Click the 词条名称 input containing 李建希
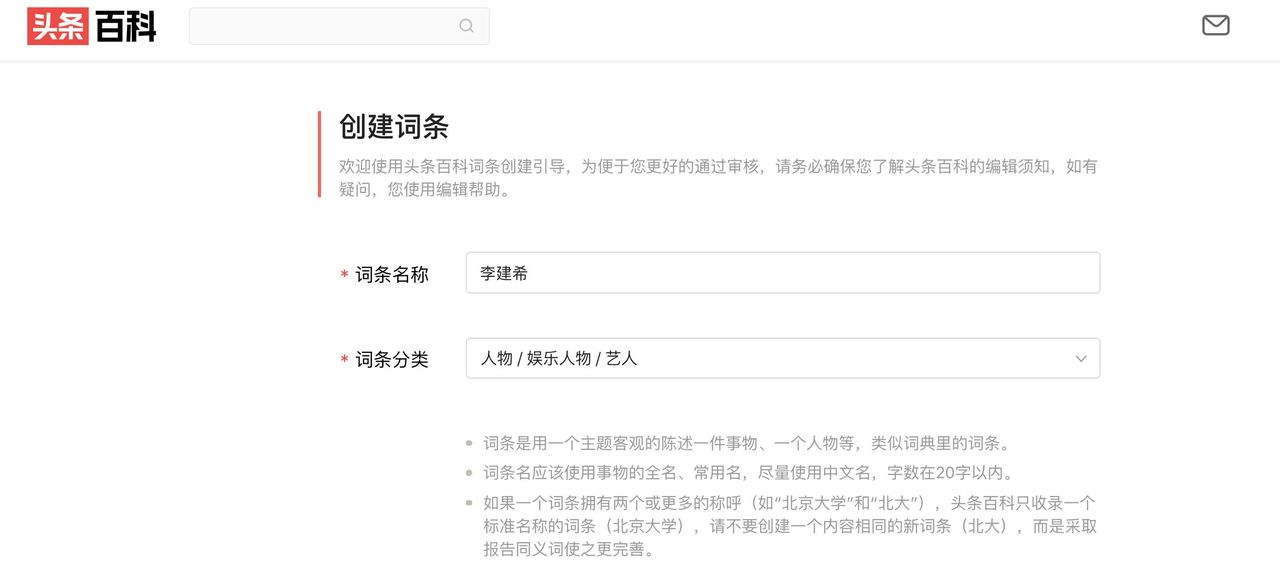The width and height of the screenshot is (1280, 586). click(x=783, y=272)
